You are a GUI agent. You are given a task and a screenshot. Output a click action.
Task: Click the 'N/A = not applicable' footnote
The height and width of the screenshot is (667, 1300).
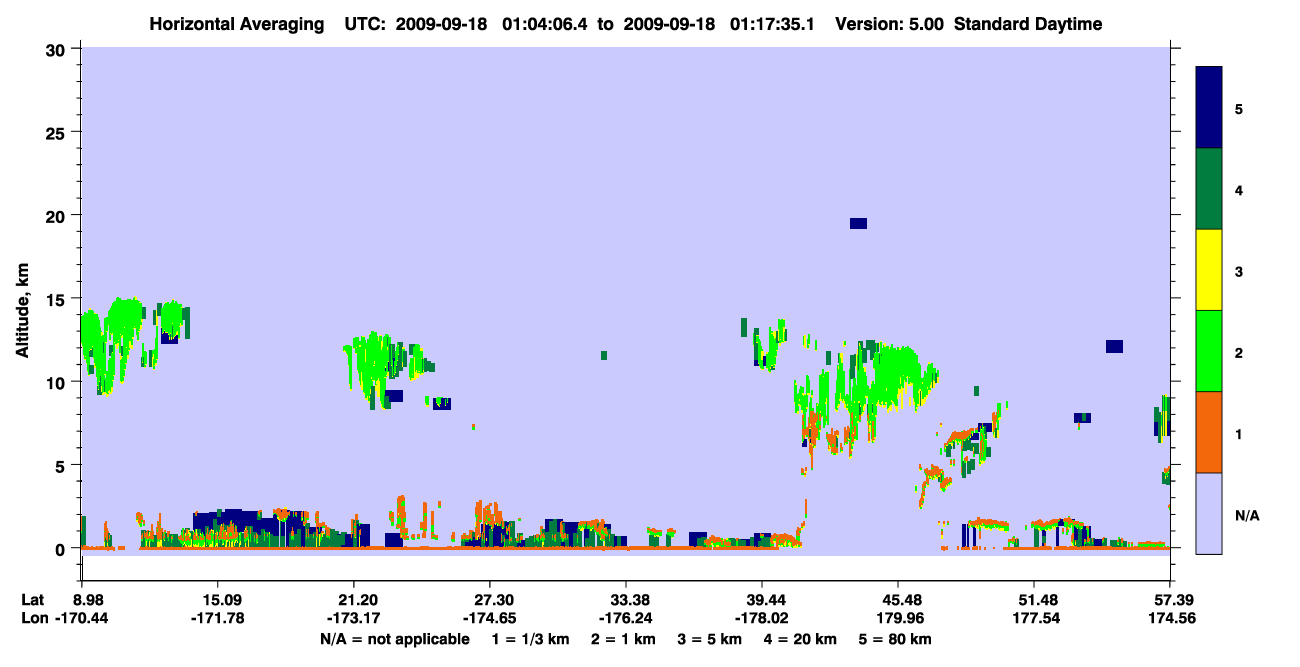(395, 639)
